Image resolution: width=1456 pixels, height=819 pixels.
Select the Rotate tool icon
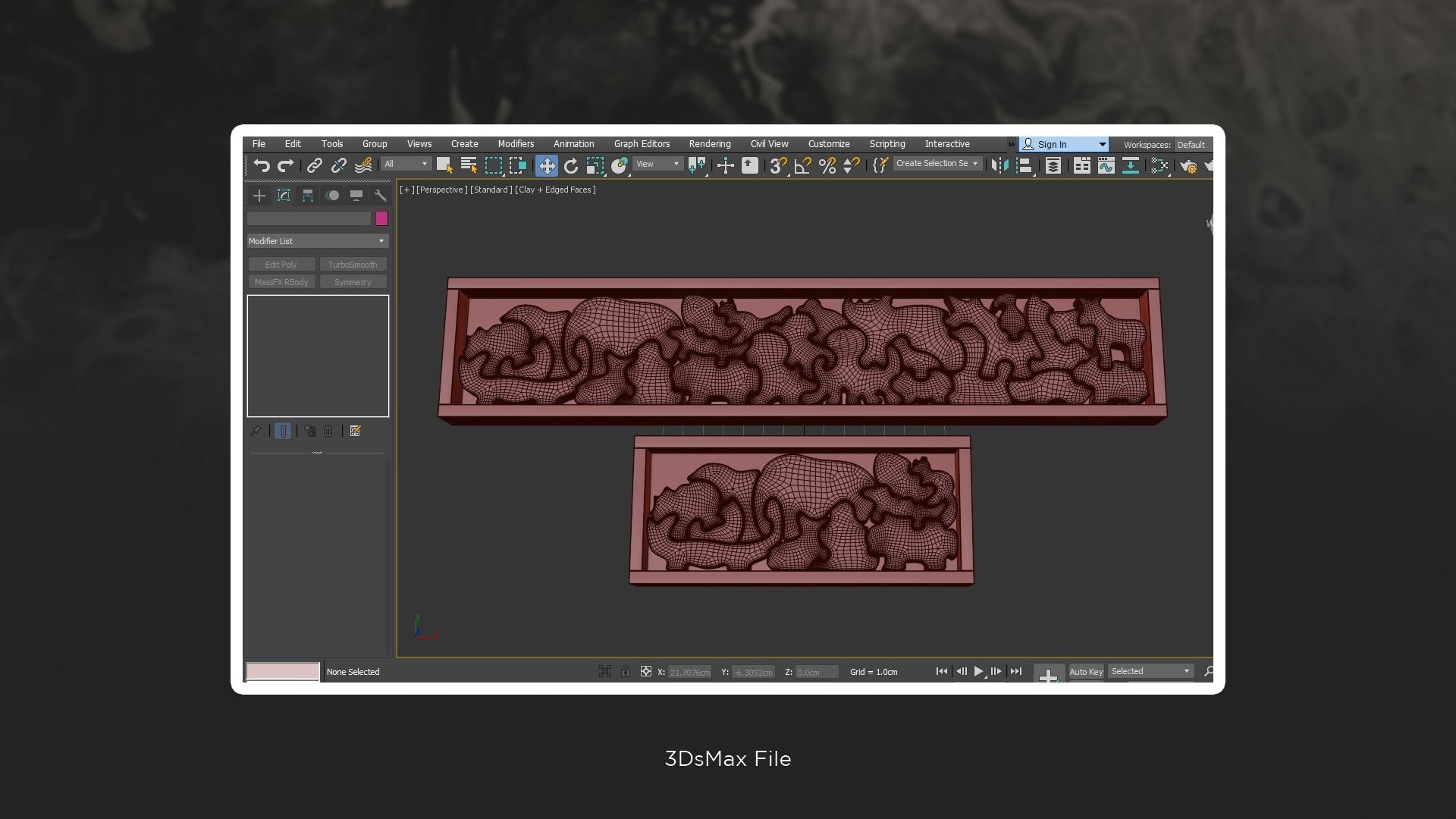[x=571, y=165]
